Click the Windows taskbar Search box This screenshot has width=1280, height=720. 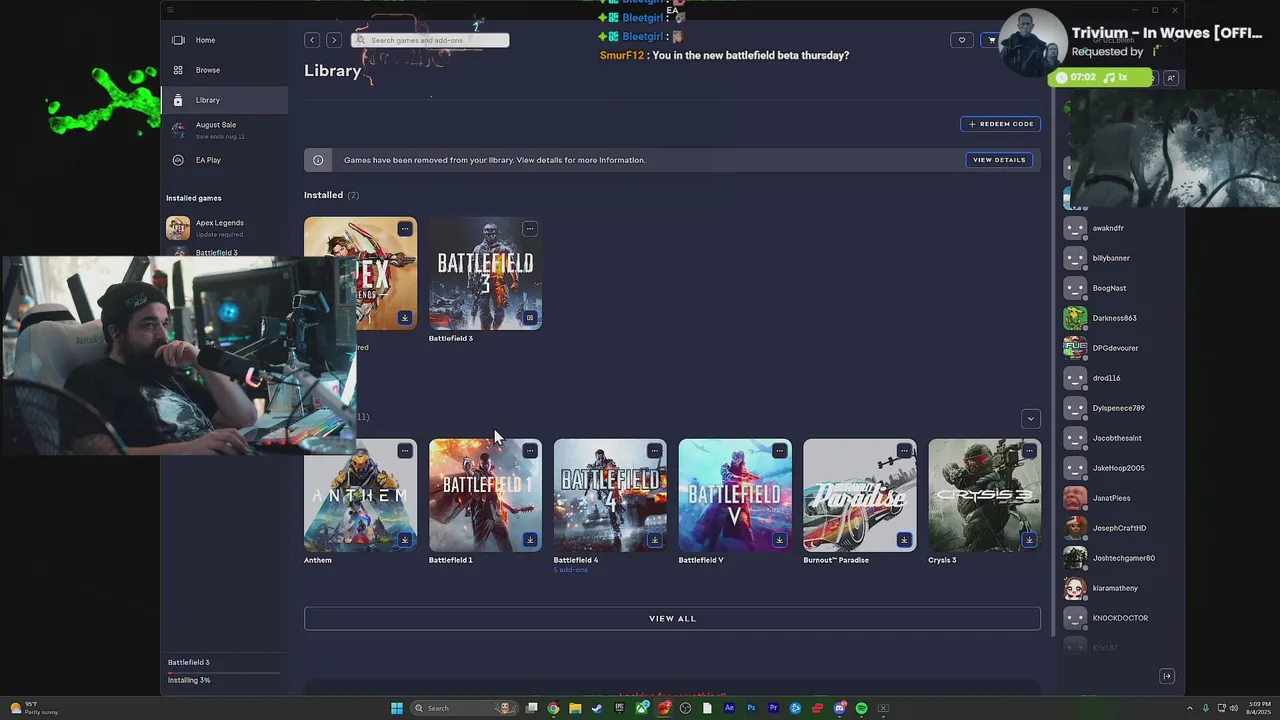coord(465,708)
